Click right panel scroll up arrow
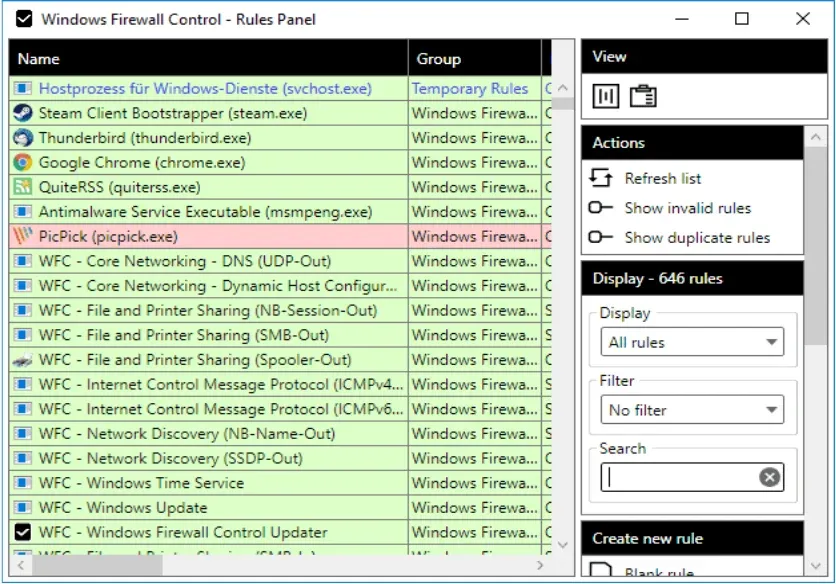 [815, 137]
